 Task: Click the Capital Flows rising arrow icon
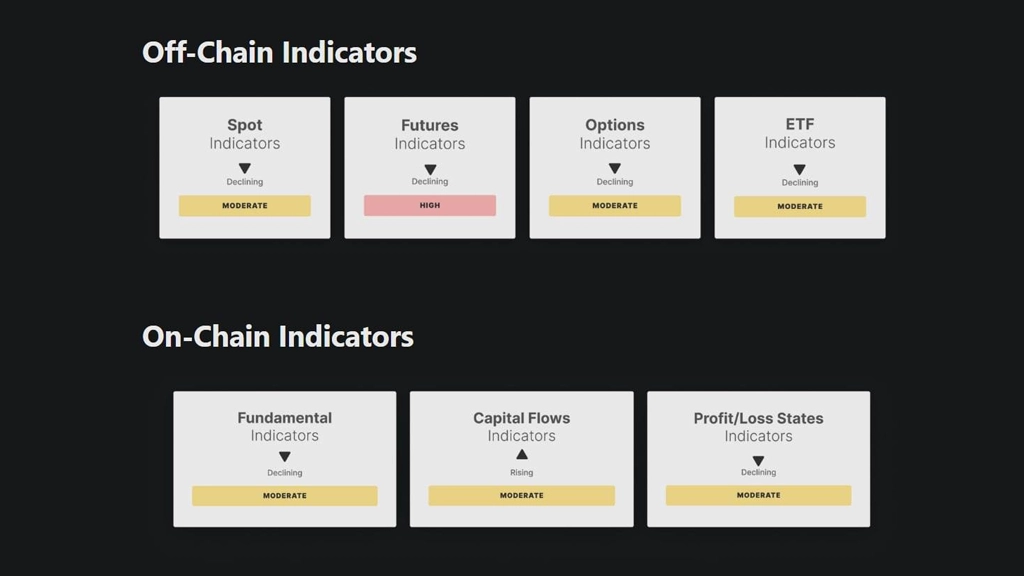pyautogui.click(x=521, y=454)
